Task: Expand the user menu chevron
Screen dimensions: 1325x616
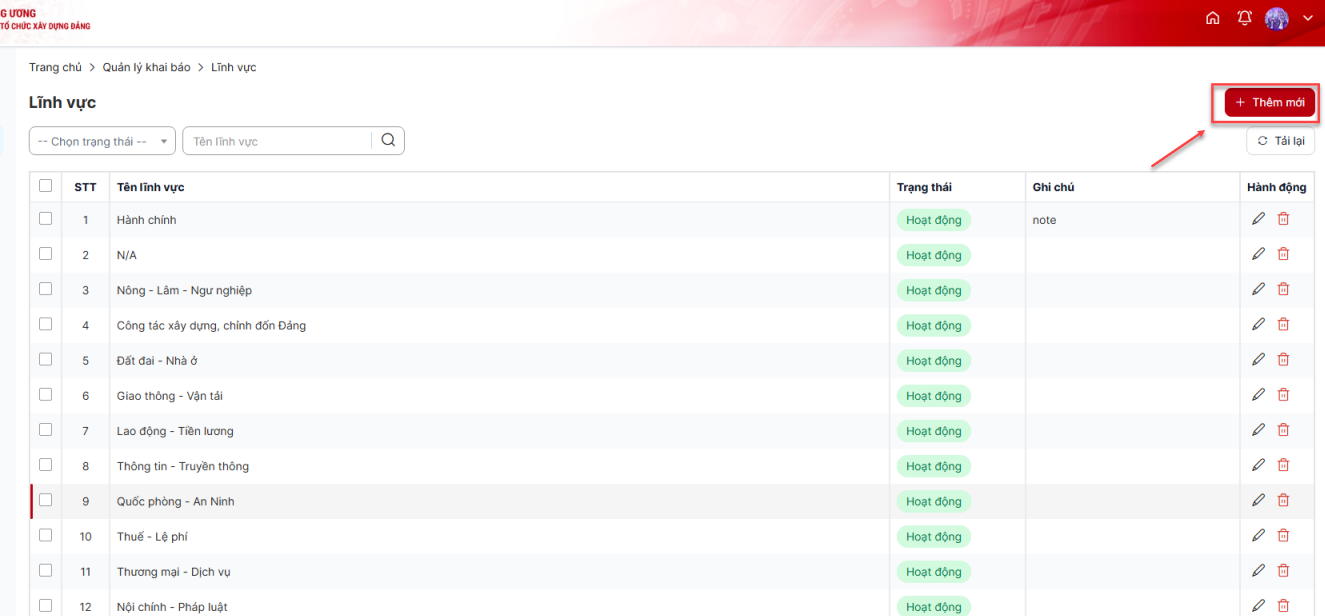Action: tap(1307, 19)
